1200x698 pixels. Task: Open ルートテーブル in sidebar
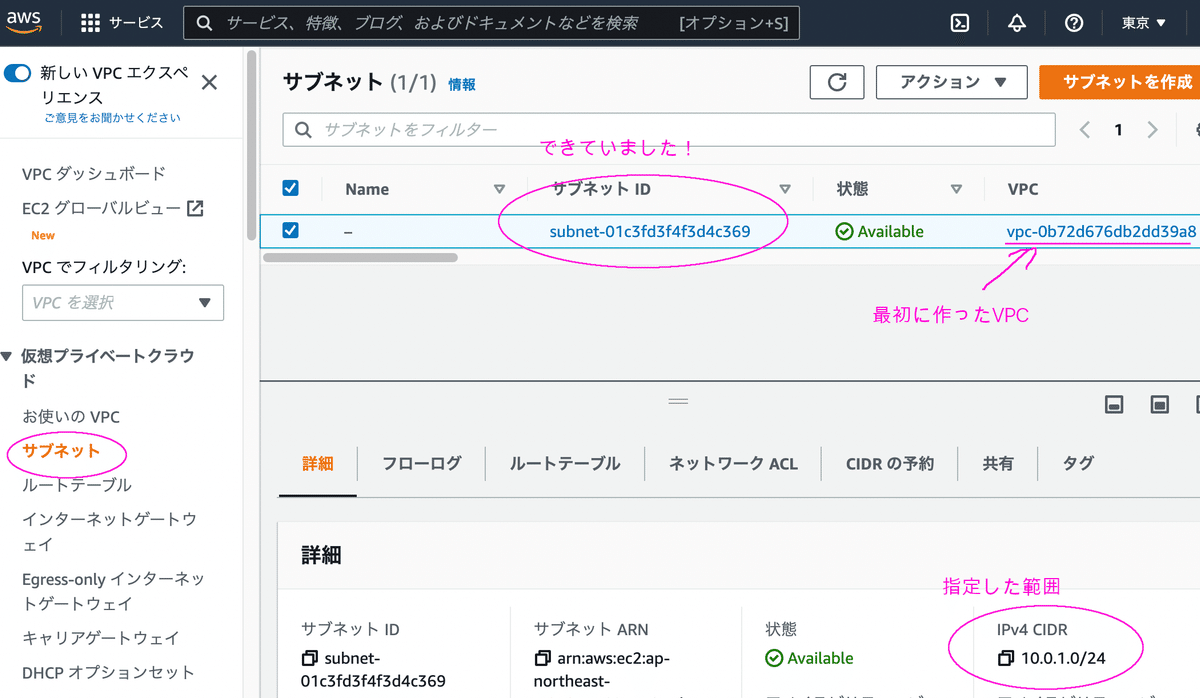tap(77, 485)
